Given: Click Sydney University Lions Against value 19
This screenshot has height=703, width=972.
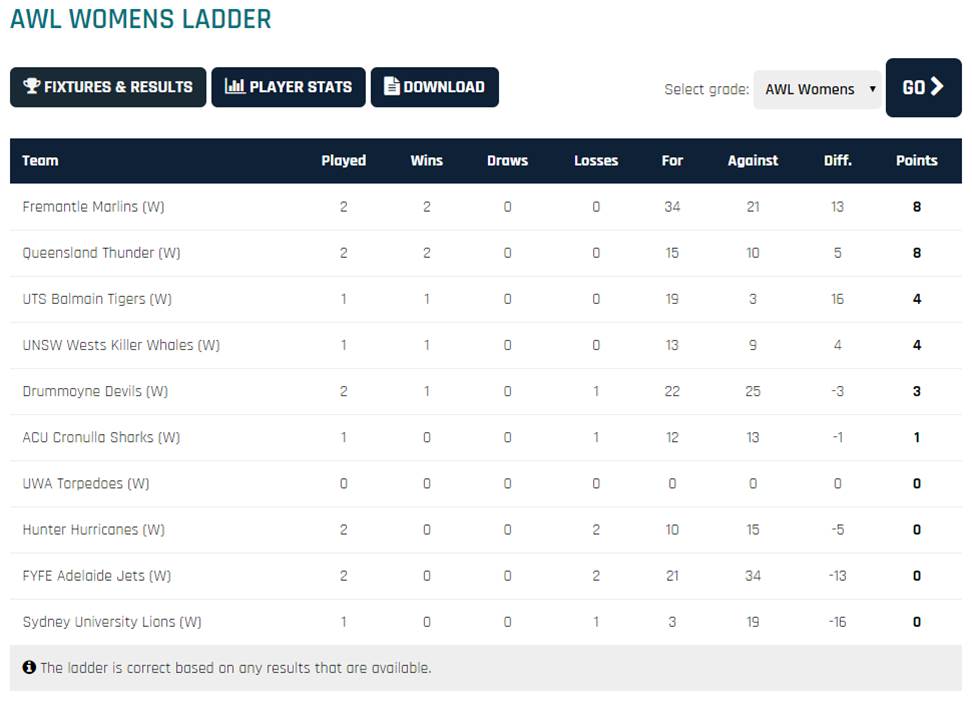Looking at the screenshot, I should click(753, 622).
